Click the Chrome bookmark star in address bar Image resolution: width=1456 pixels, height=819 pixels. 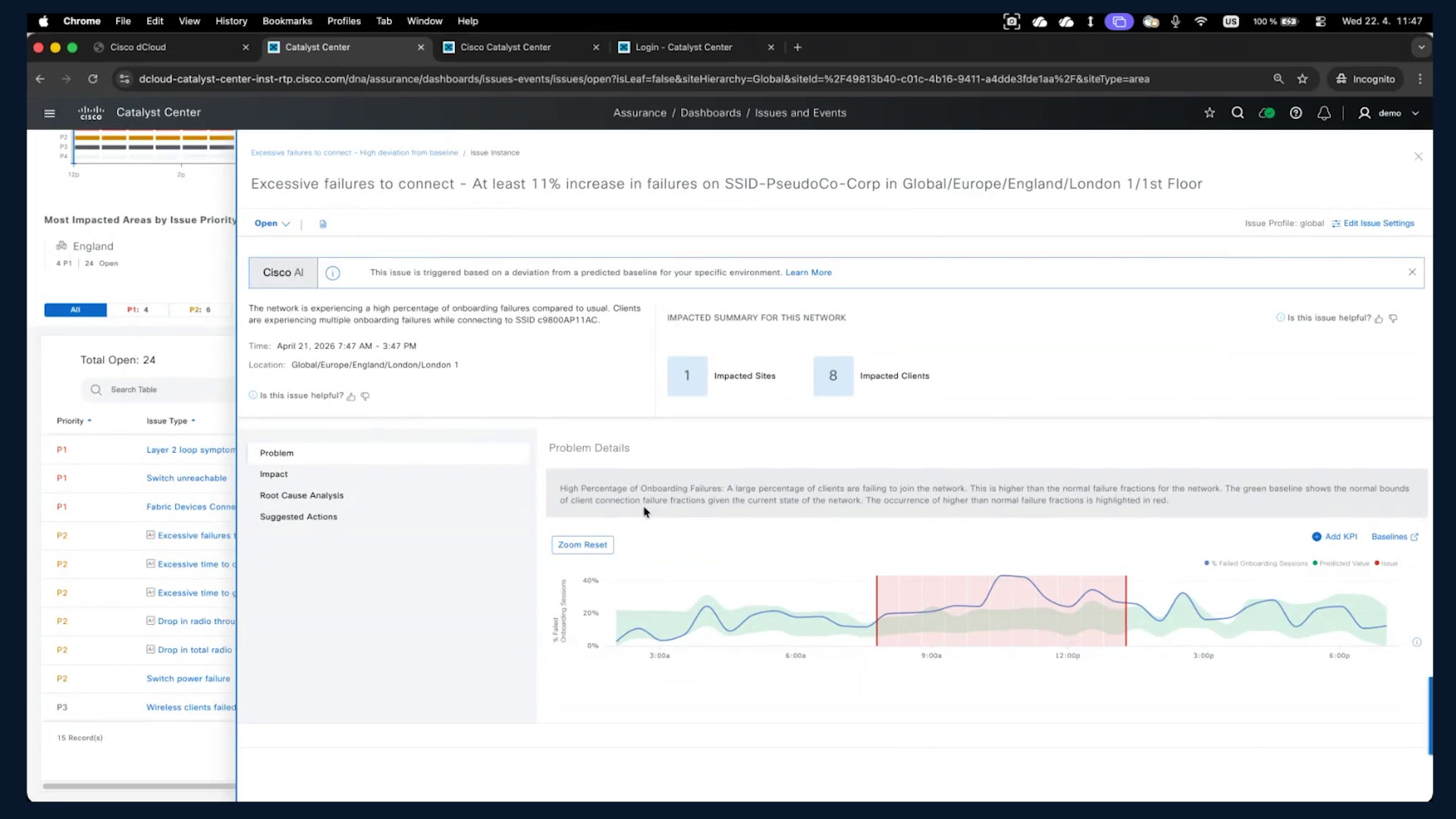1303,79
